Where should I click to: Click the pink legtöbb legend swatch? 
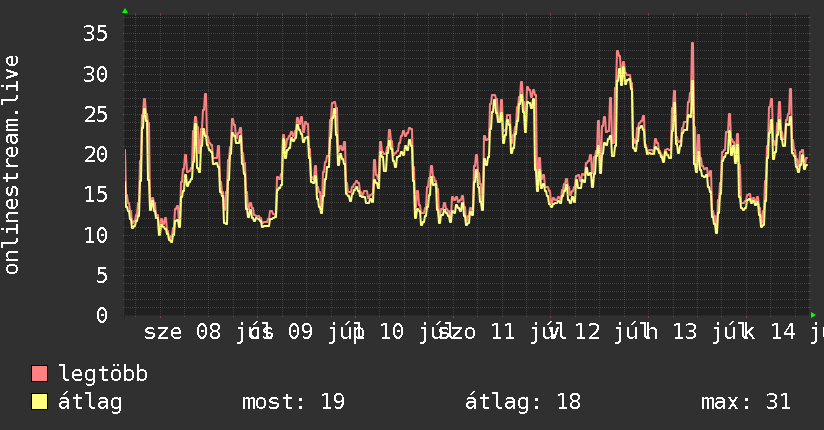(x=39, y=374)
